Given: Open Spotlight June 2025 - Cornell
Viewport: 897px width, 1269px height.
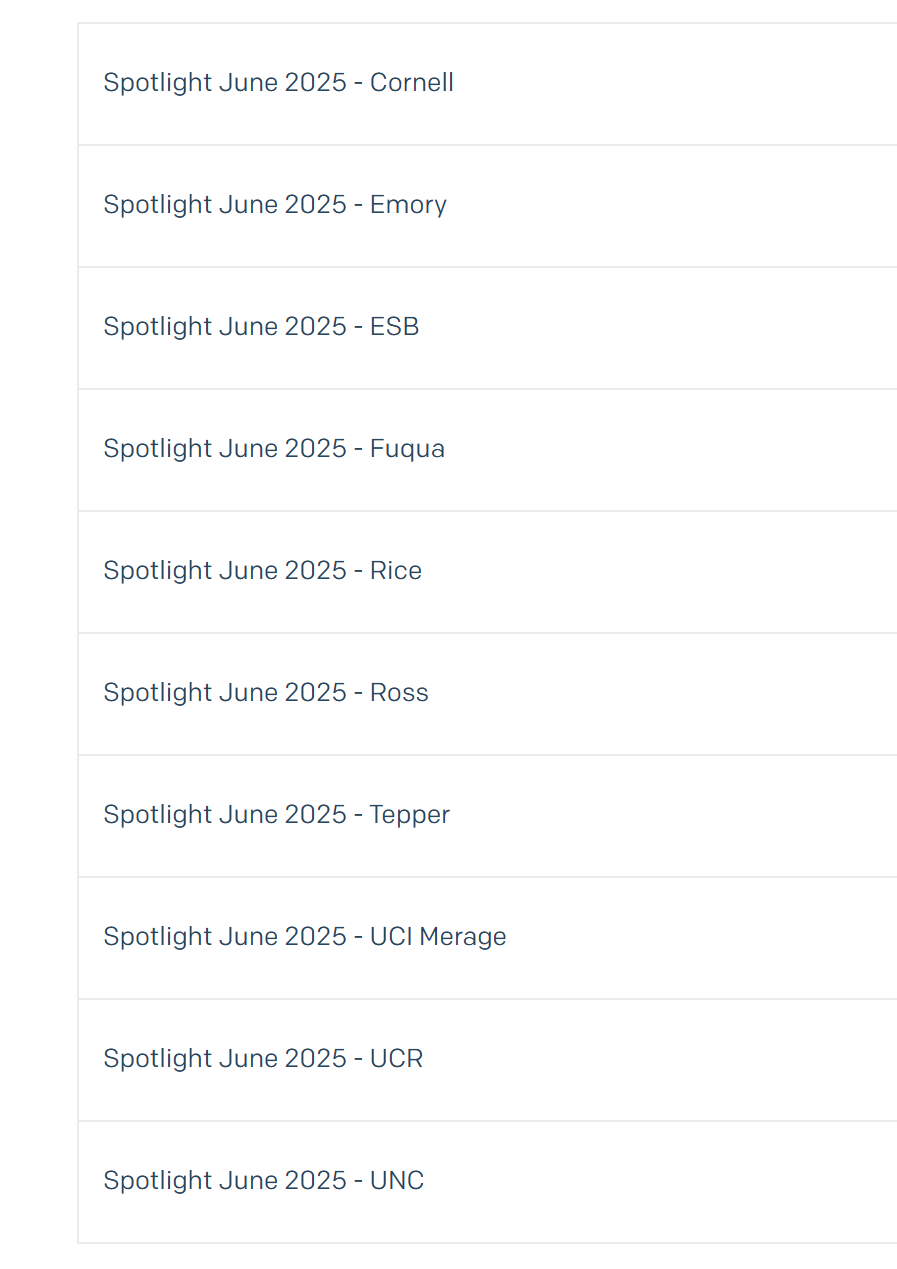Looking at the screenshot, I should click(x=278, y=83).
